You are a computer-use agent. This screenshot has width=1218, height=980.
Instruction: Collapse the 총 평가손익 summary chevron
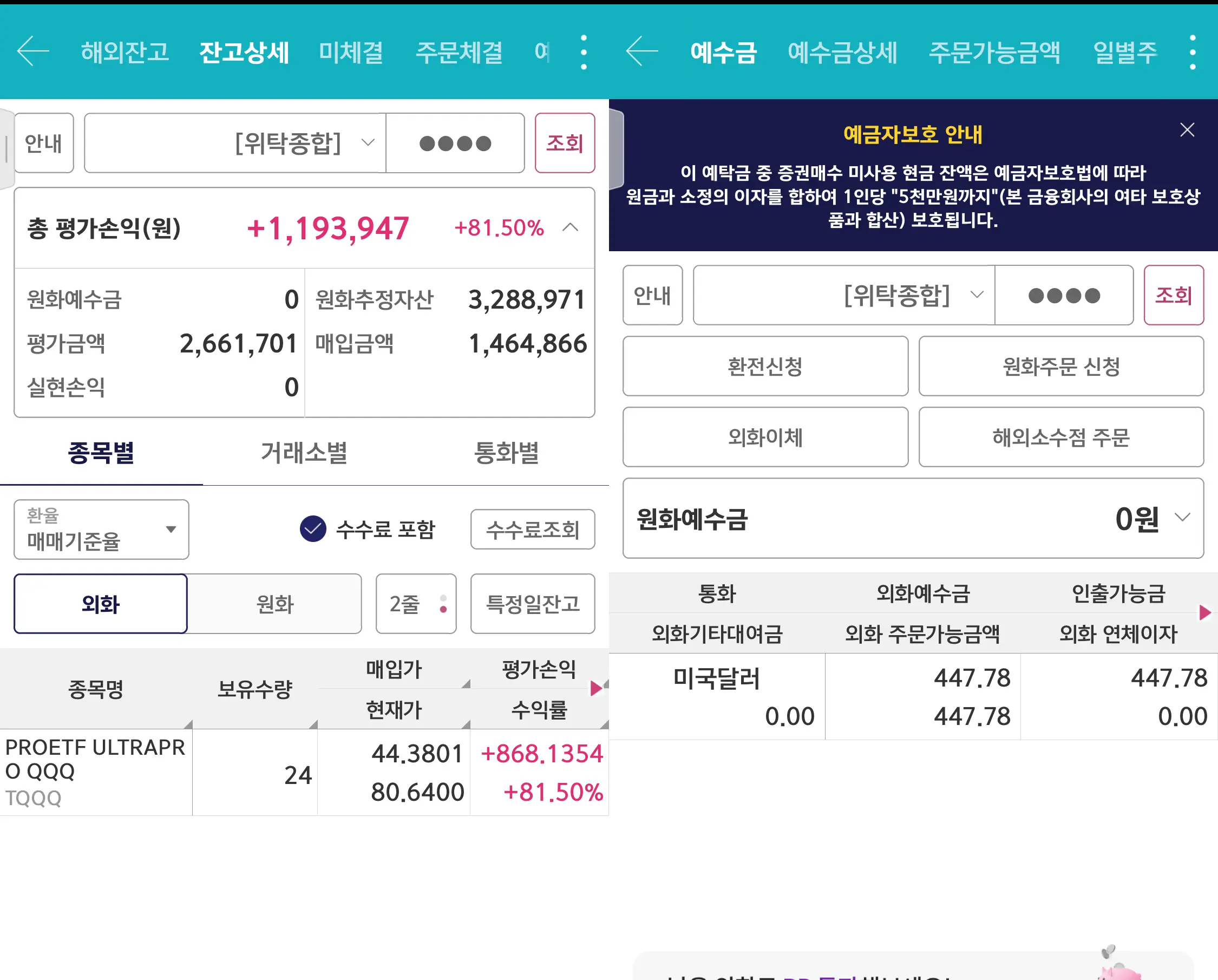pyautogui.click(x=571, y=228)
